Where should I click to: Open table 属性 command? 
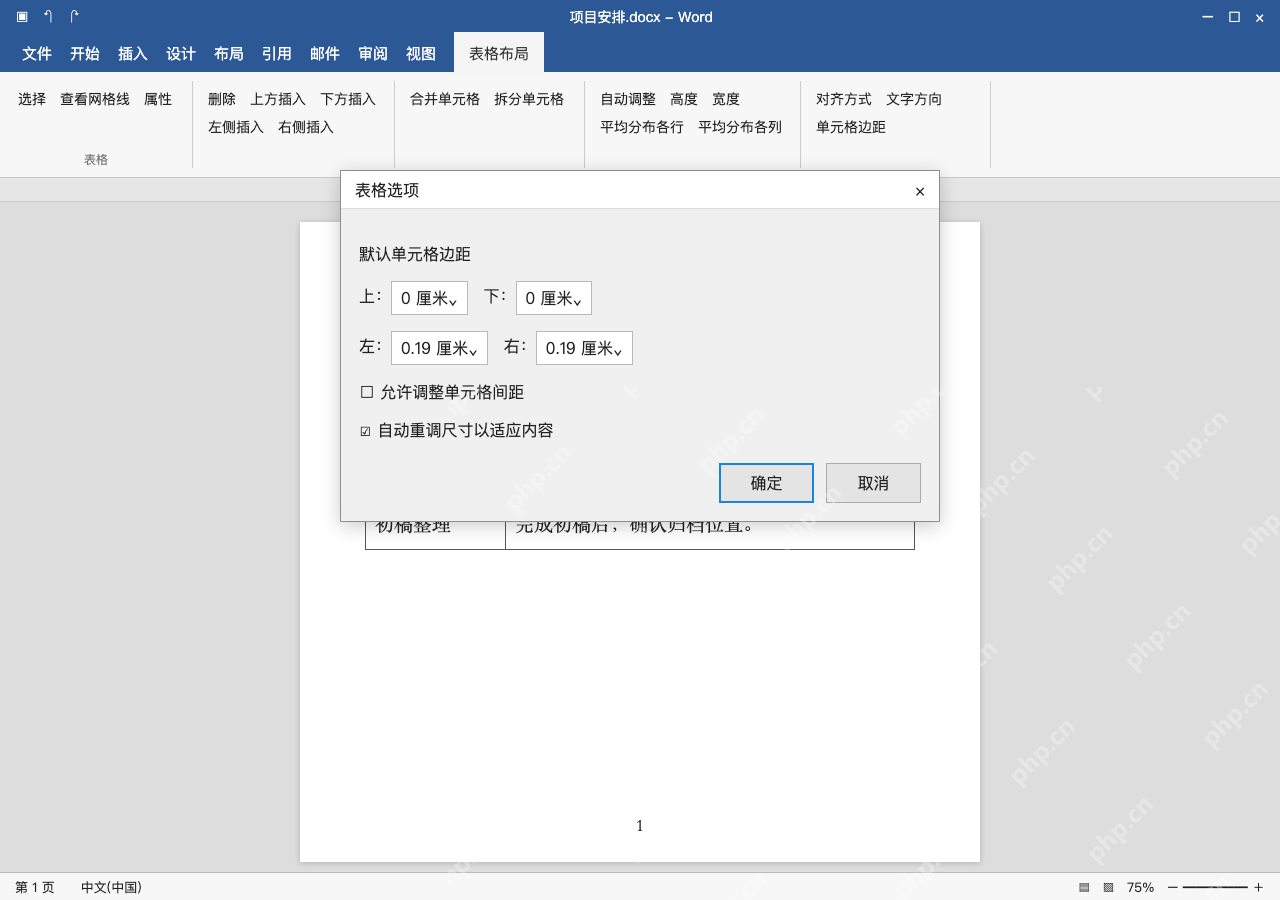[158, 99]
